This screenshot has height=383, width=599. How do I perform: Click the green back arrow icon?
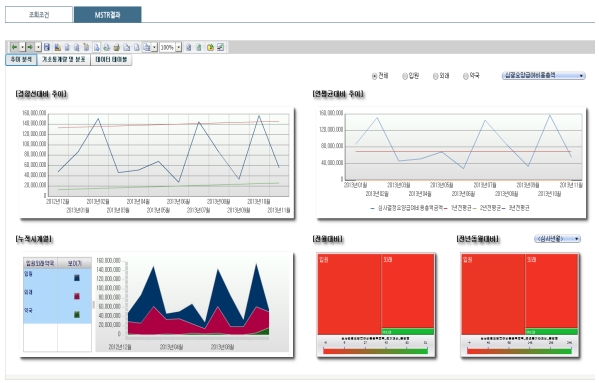(x=15, y=47)
